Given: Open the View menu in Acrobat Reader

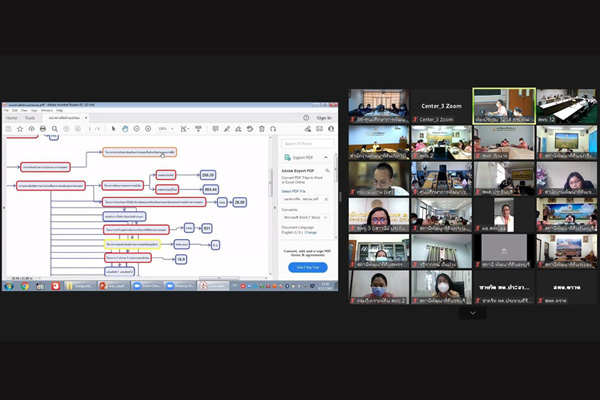Looking at the screenshot, I should coord(24,110).
